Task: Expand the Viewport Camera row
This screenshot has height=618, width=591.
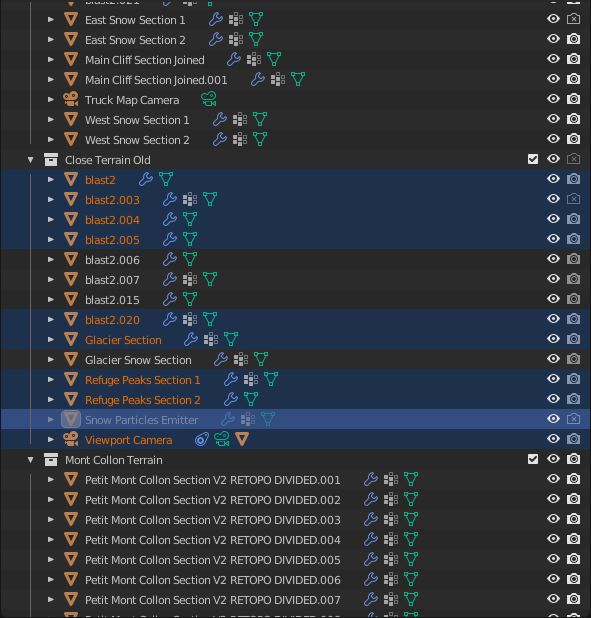Action: [x=50, y=439]
